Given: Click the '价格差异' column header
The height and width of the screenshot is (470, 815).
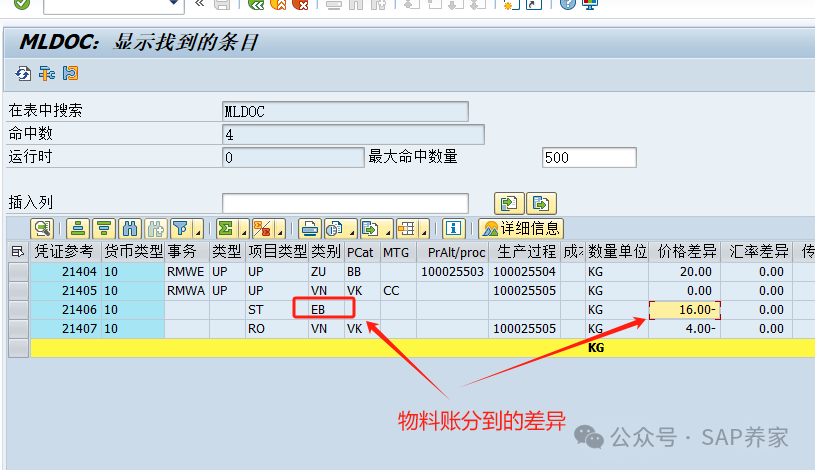Looking at the screenshot, I should point(685,252).
